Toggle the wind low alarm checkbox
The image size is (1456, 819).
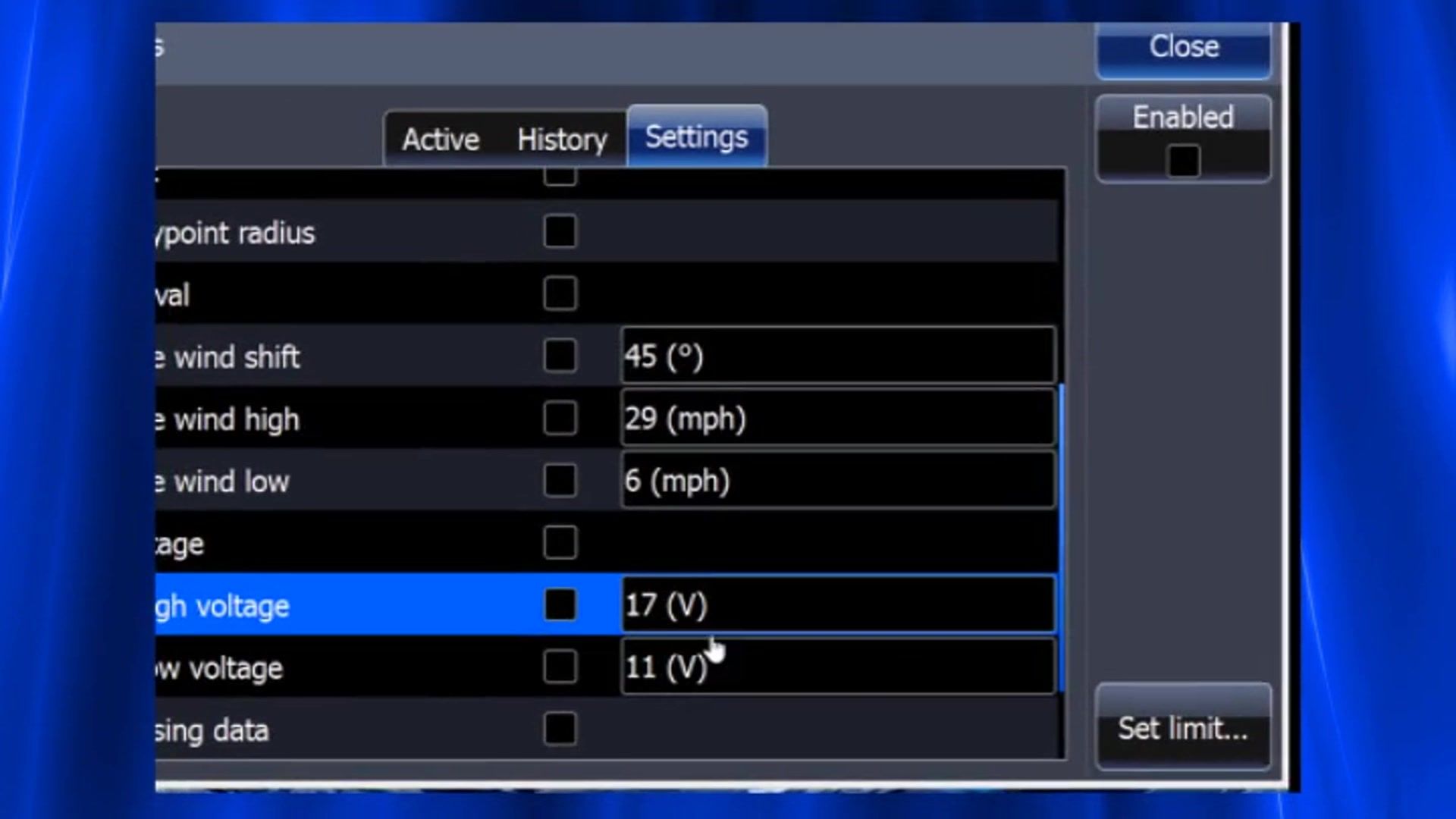click(x=560, y=480)
